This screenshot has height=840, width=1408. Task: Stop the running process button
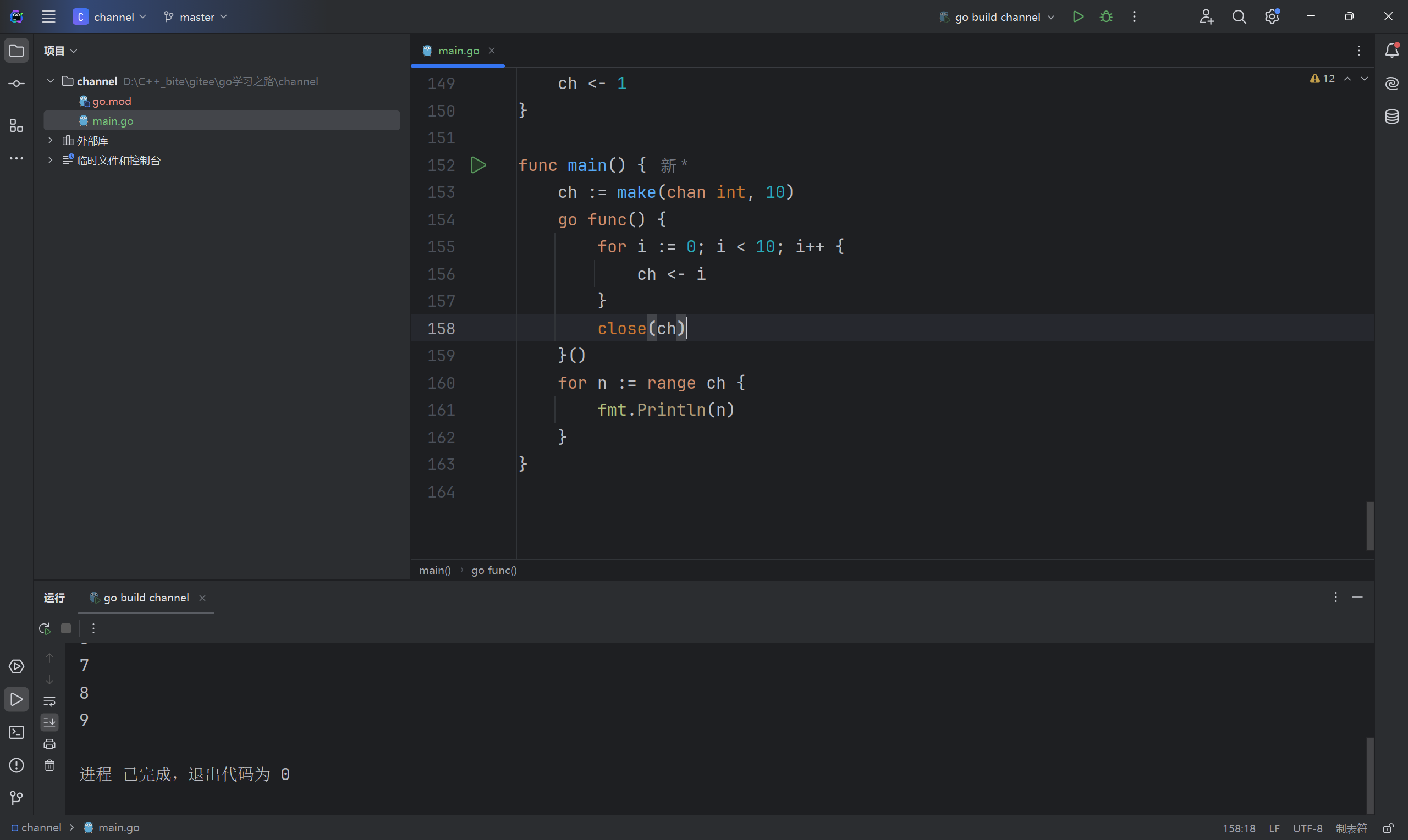click(66, 628)
